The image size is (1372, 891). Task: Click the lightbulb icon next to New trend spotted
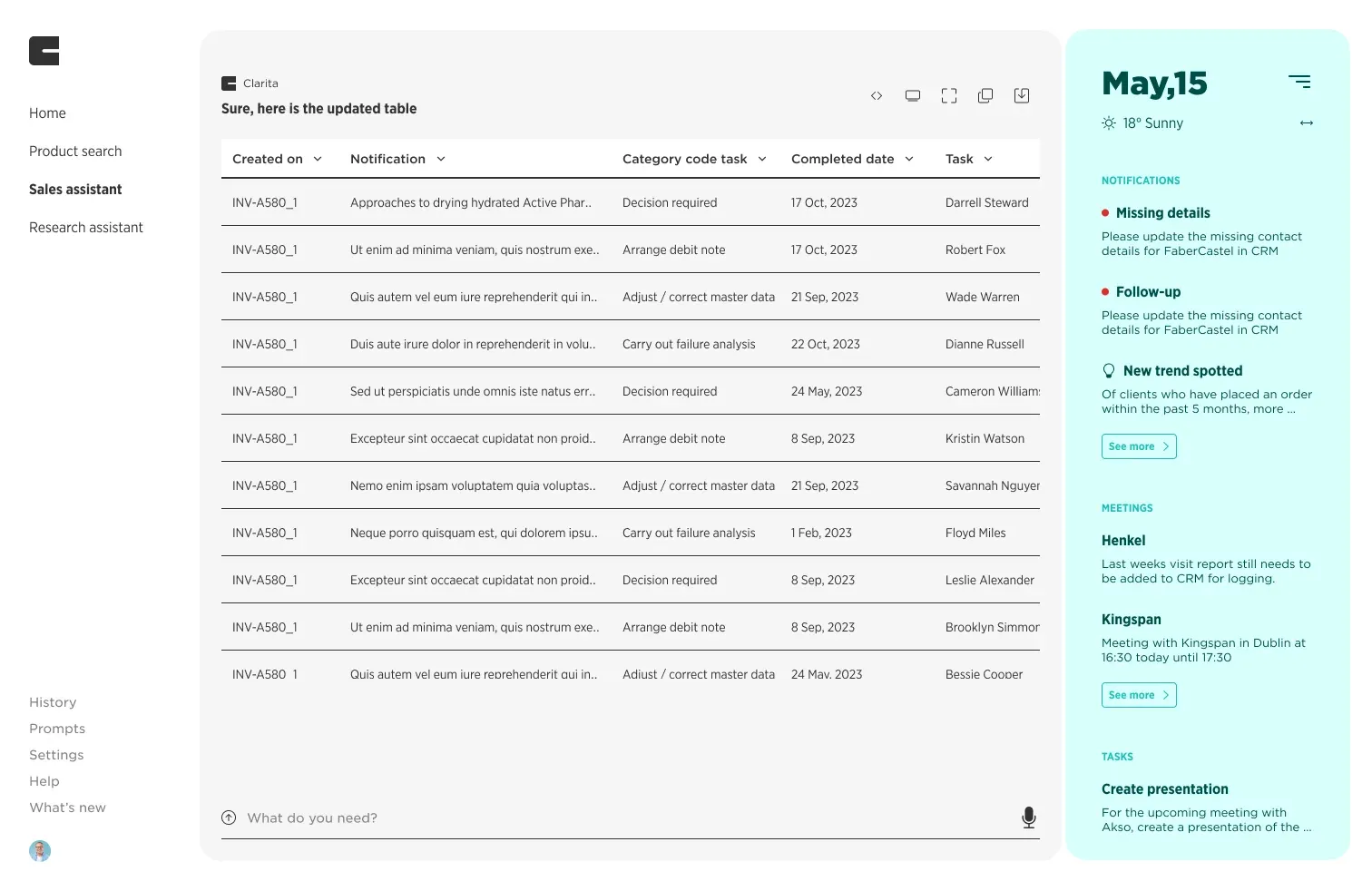point(1109,371)
